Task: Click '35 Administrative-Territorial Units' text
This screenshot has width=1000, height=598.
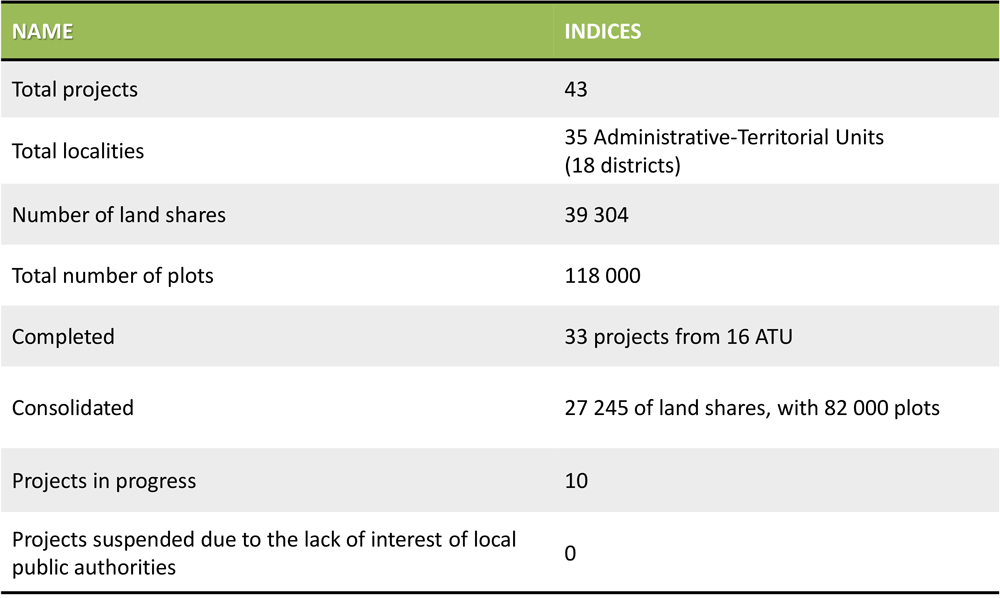Action: pos(724,137)
